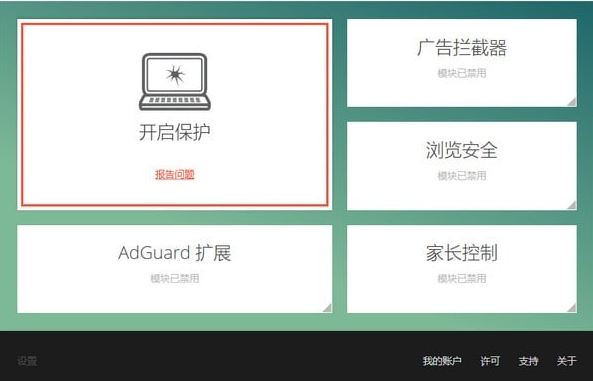Open the 浏览安全 browsing security tile
The height and width of the screenshot is (381, 593).
tap(462, 166)
